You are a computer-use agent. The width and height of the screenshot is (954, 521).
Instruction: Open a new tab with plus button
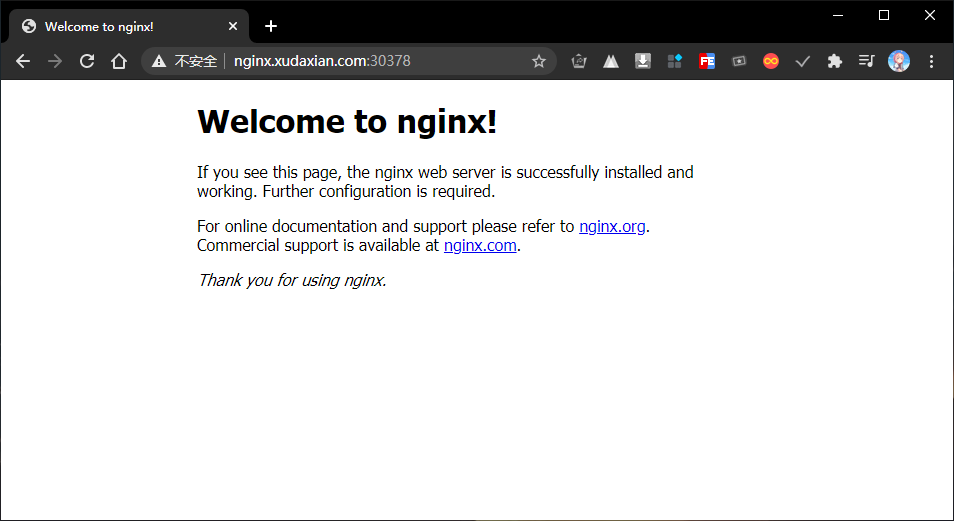(x=271, y=26)
